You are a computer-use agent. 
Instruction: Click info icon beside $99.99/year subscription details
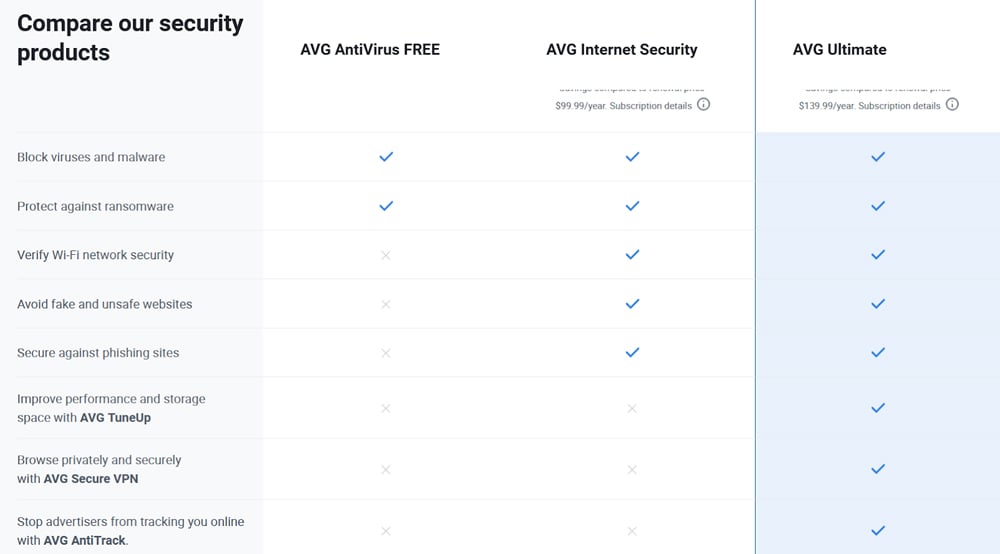(x=704, y=105)
